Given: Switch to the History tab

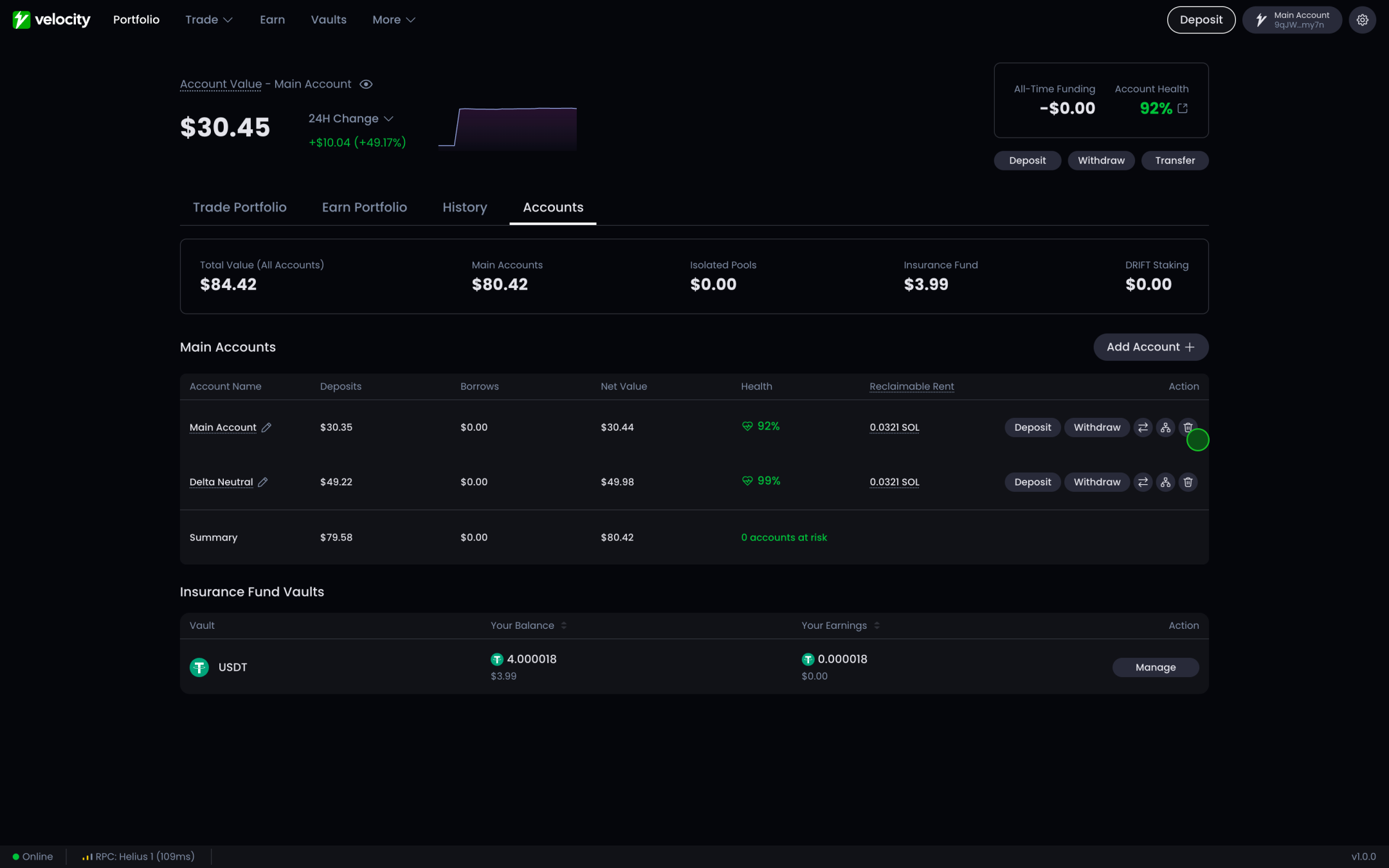Looking at the screenshot, I should (464, 208).
